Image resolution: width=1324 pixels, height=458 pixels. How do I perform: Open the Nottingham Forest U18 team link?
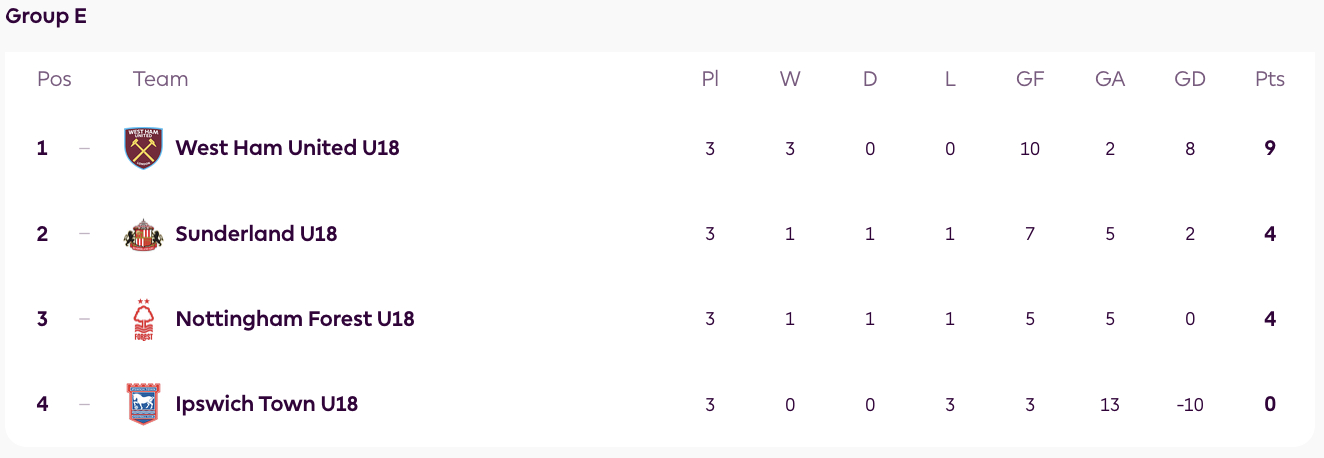(294, 319)
